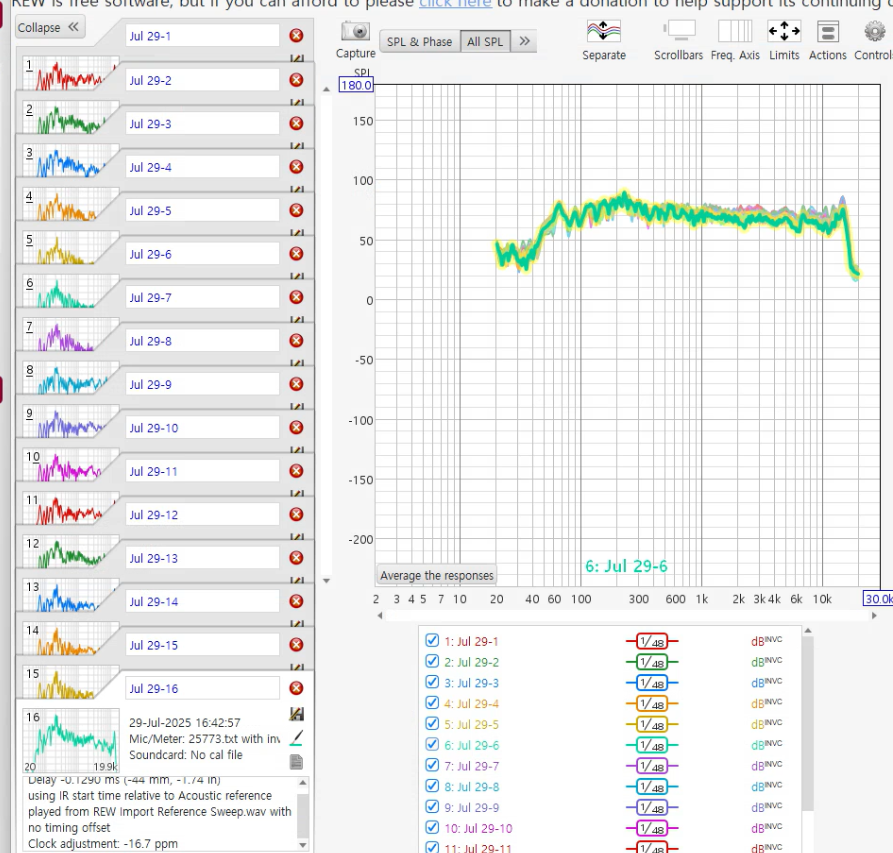The height and width of the screenshot is (853, 893).
Task: Uncheck trace 1: Jul 29-1
Action: pos(432,641)
